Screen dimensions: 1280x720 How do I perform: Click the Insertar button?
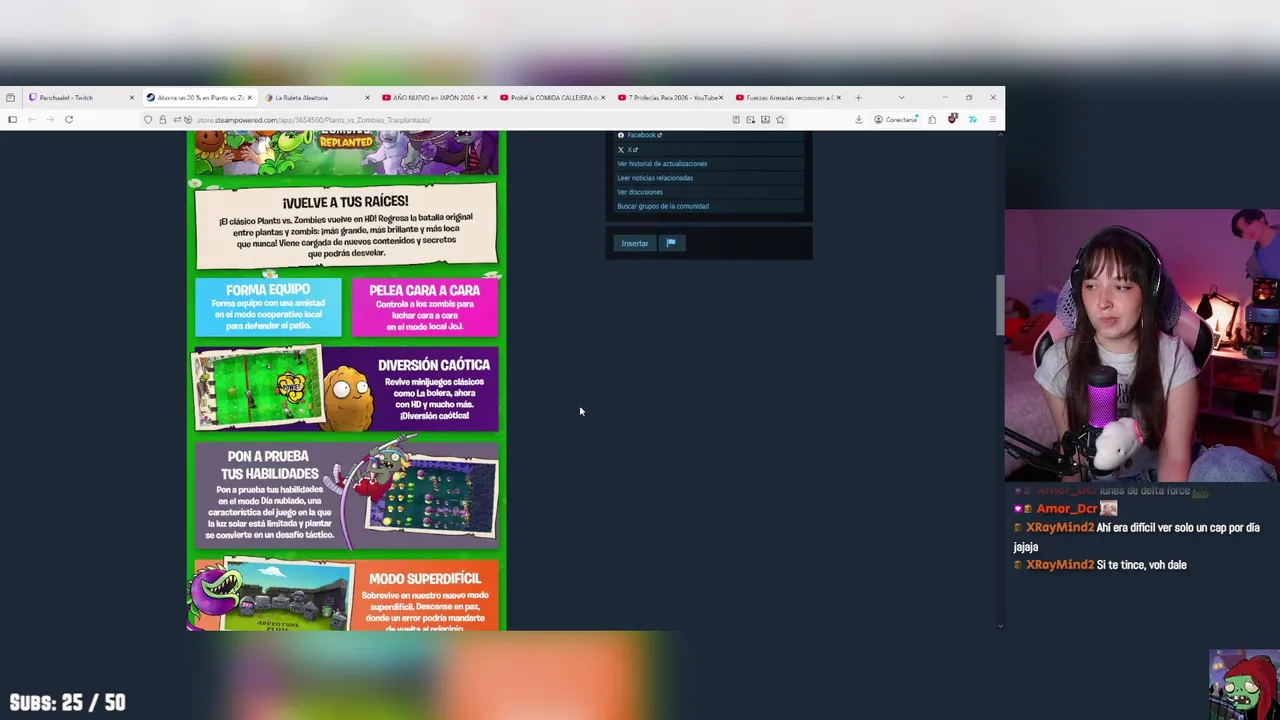(x=635, y=243)
